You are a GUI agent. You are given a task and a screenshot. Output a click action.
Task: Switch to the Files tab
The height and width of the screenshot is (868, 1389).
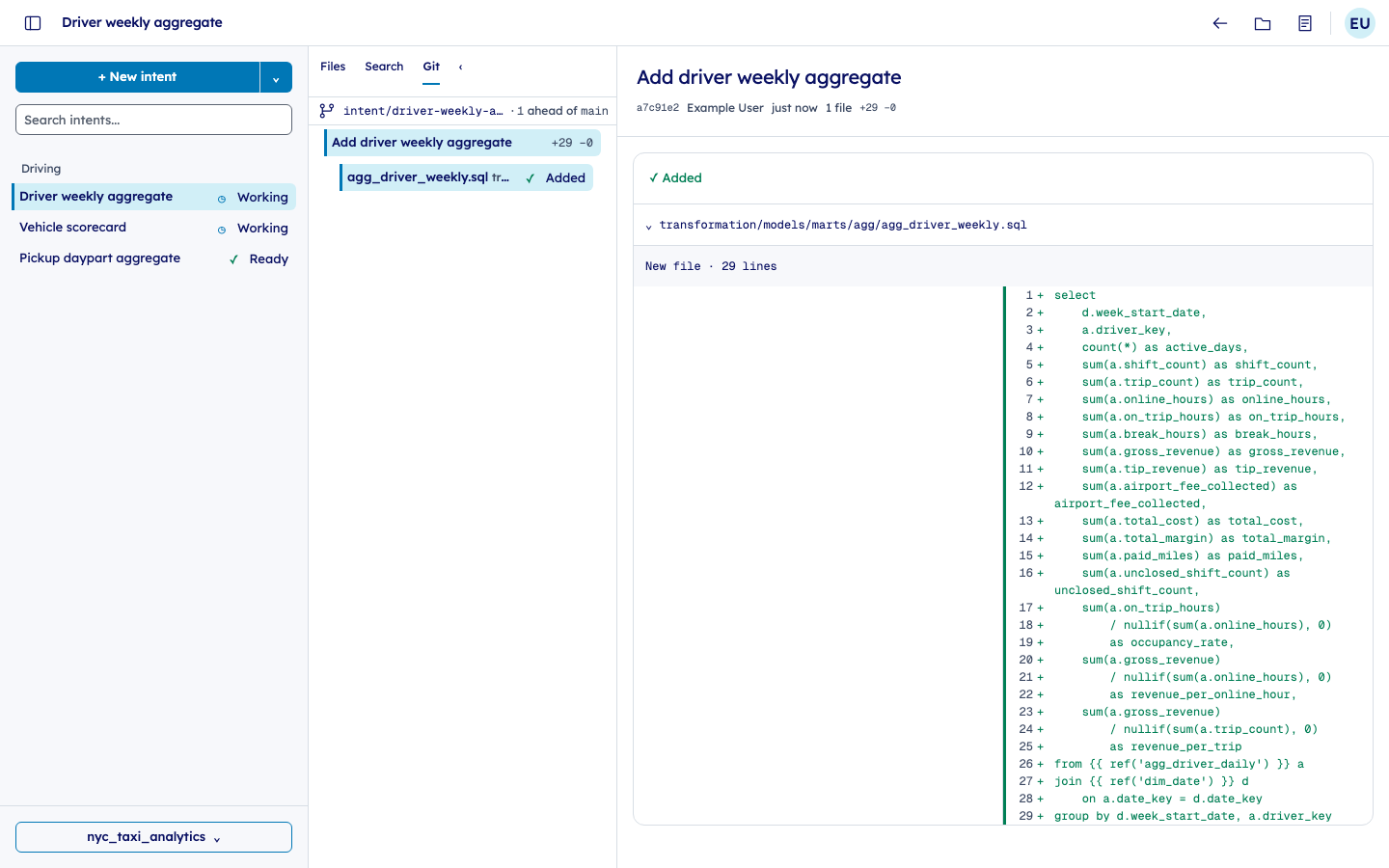pyautogui.click(x=333, y=67)
